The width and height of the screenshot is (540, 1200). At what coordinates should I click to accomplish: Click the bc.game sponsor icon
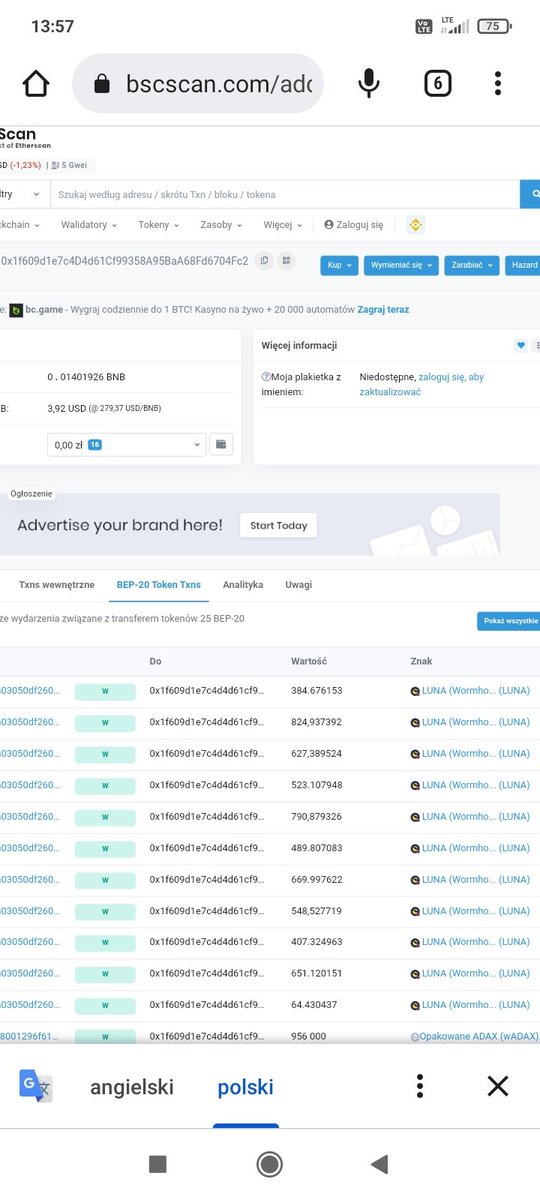pyautogui.click(x=16, y=310)
